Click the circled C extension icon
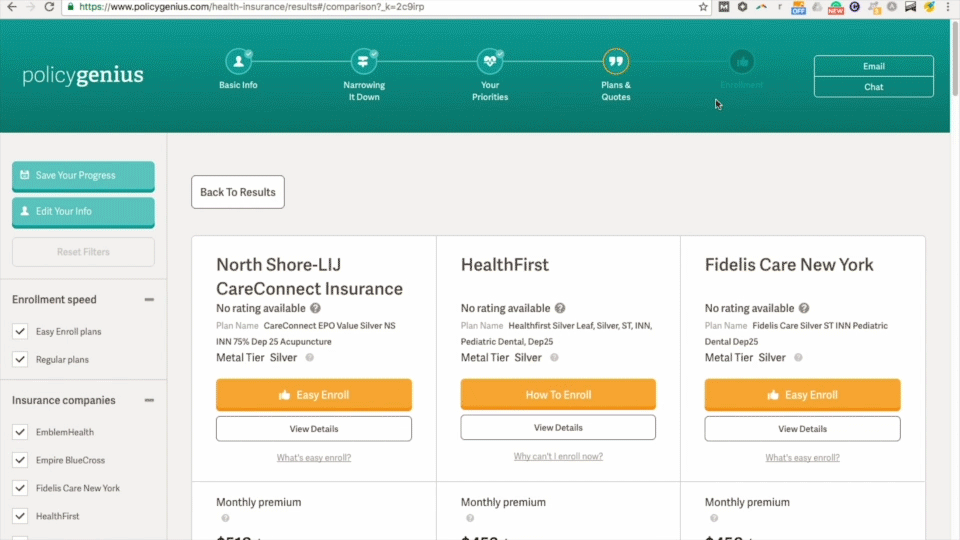This screenshot has height=540, width=960. (x=855, y=7)
